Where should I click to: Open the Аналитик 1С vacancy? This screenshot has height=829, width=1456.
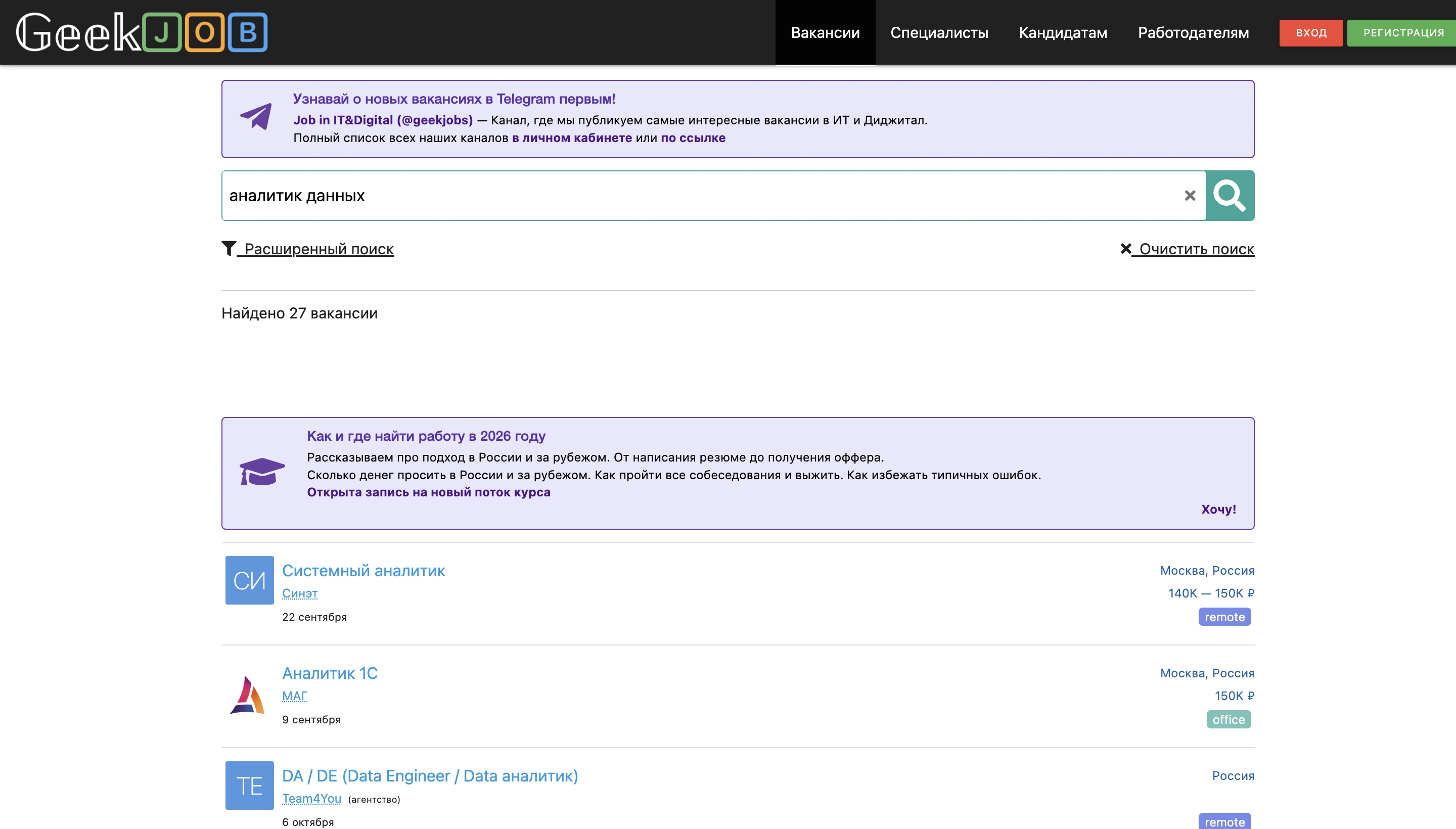(330, 673)
